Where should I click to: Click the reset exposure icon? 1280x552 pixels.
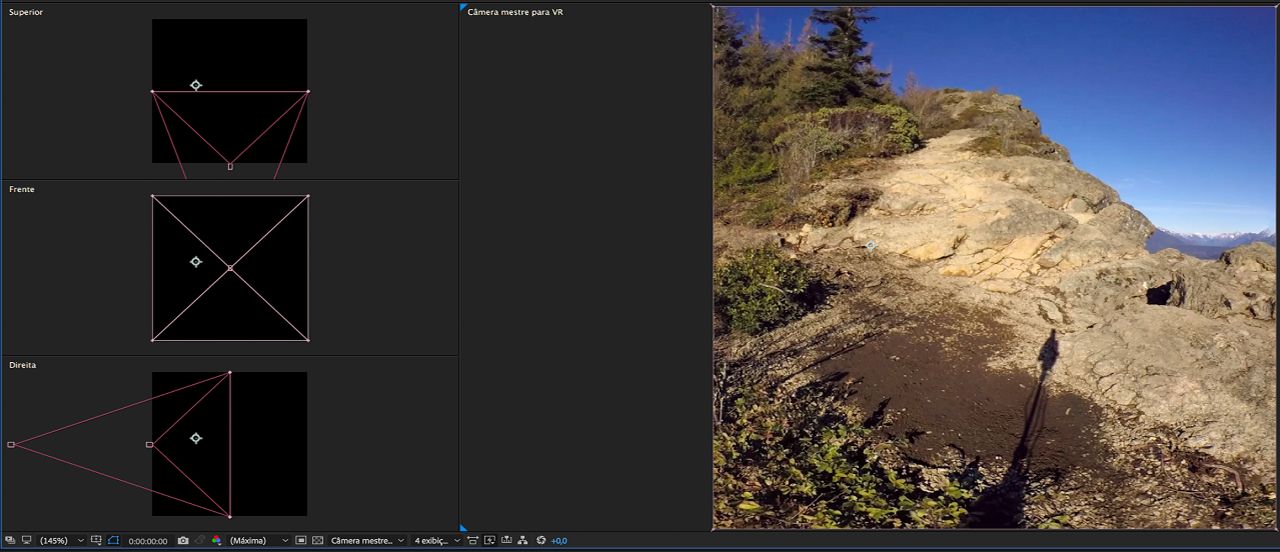541,540
